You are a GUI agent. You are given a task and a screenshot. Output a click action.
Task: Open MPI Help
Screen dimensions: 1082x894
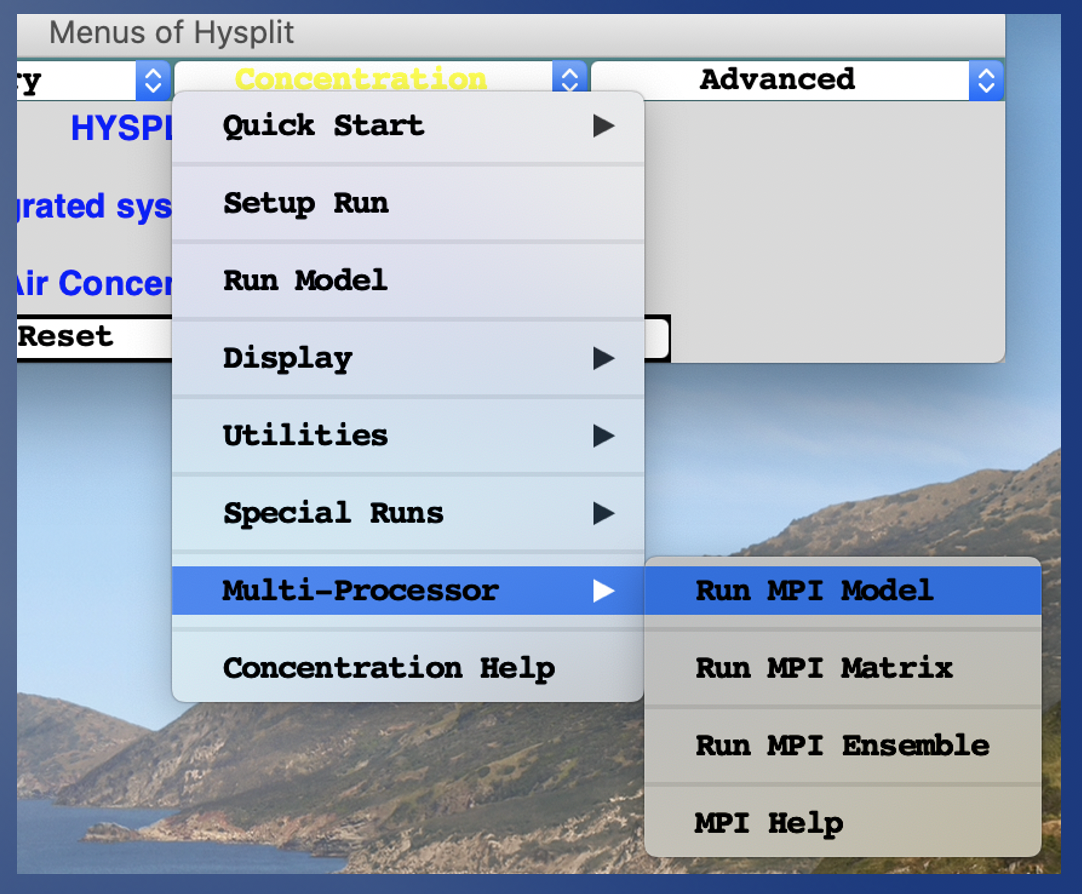(843, 823)
